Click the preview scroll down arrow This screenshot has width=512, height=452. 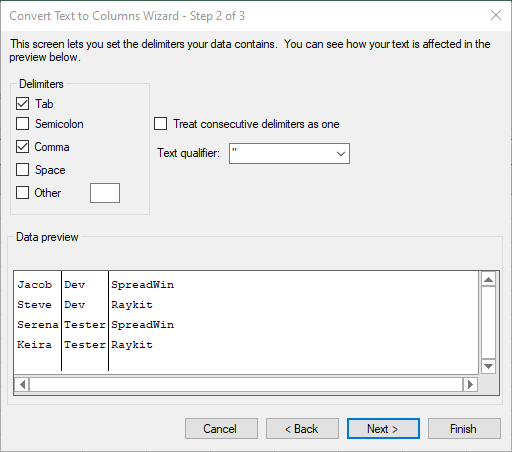(488, 366)
